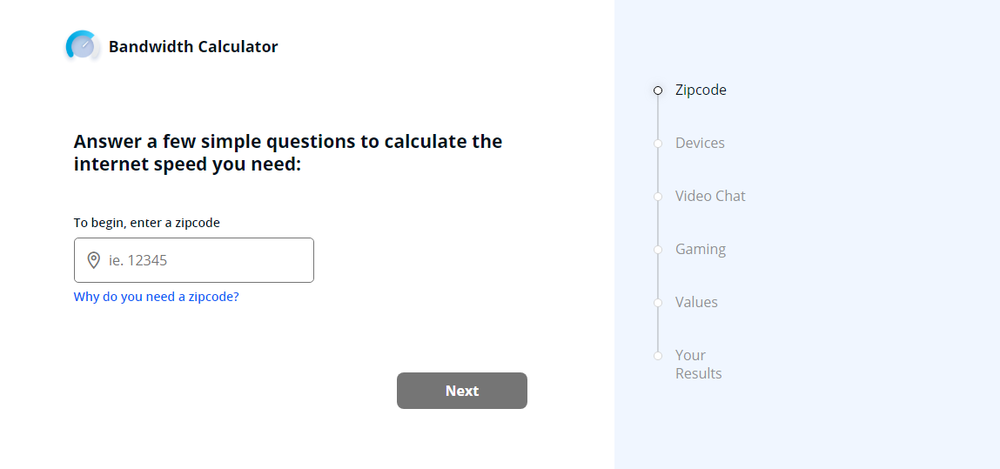
Task: Select the Video Chat step dot
Action: pos(658,196)
